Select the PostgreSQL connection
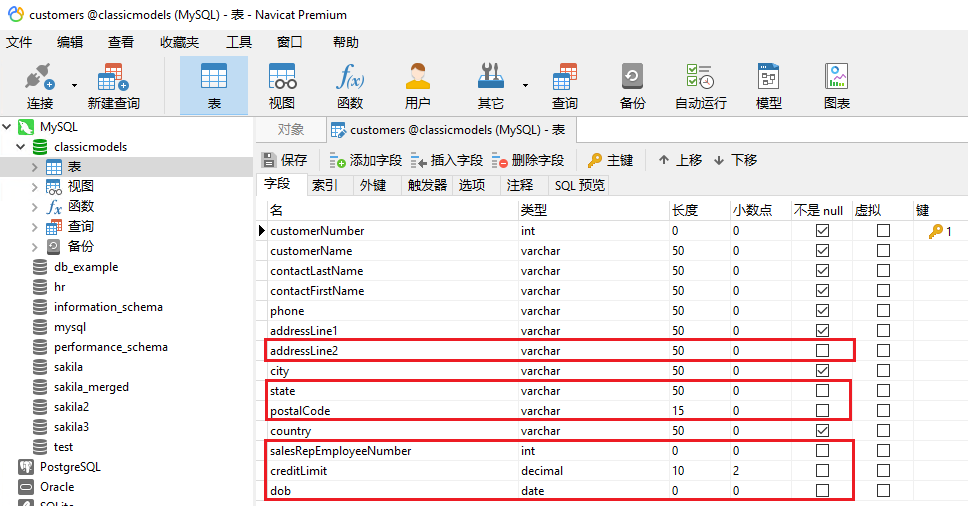 [x=70, y=467]
